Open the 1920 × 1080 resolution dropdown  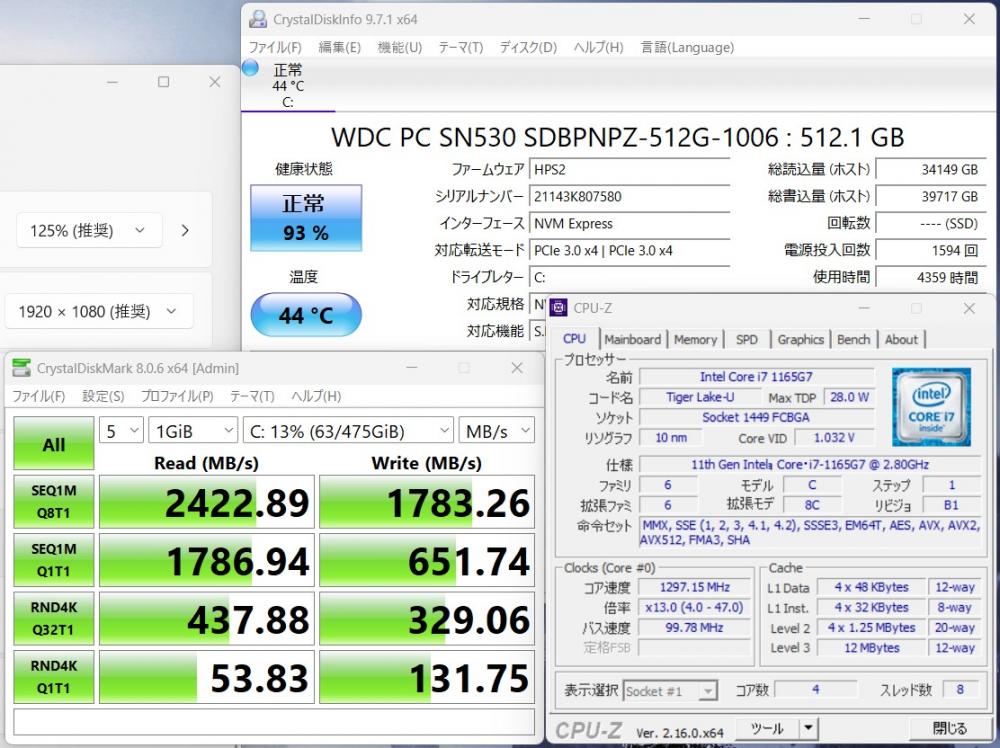[98, 311]
